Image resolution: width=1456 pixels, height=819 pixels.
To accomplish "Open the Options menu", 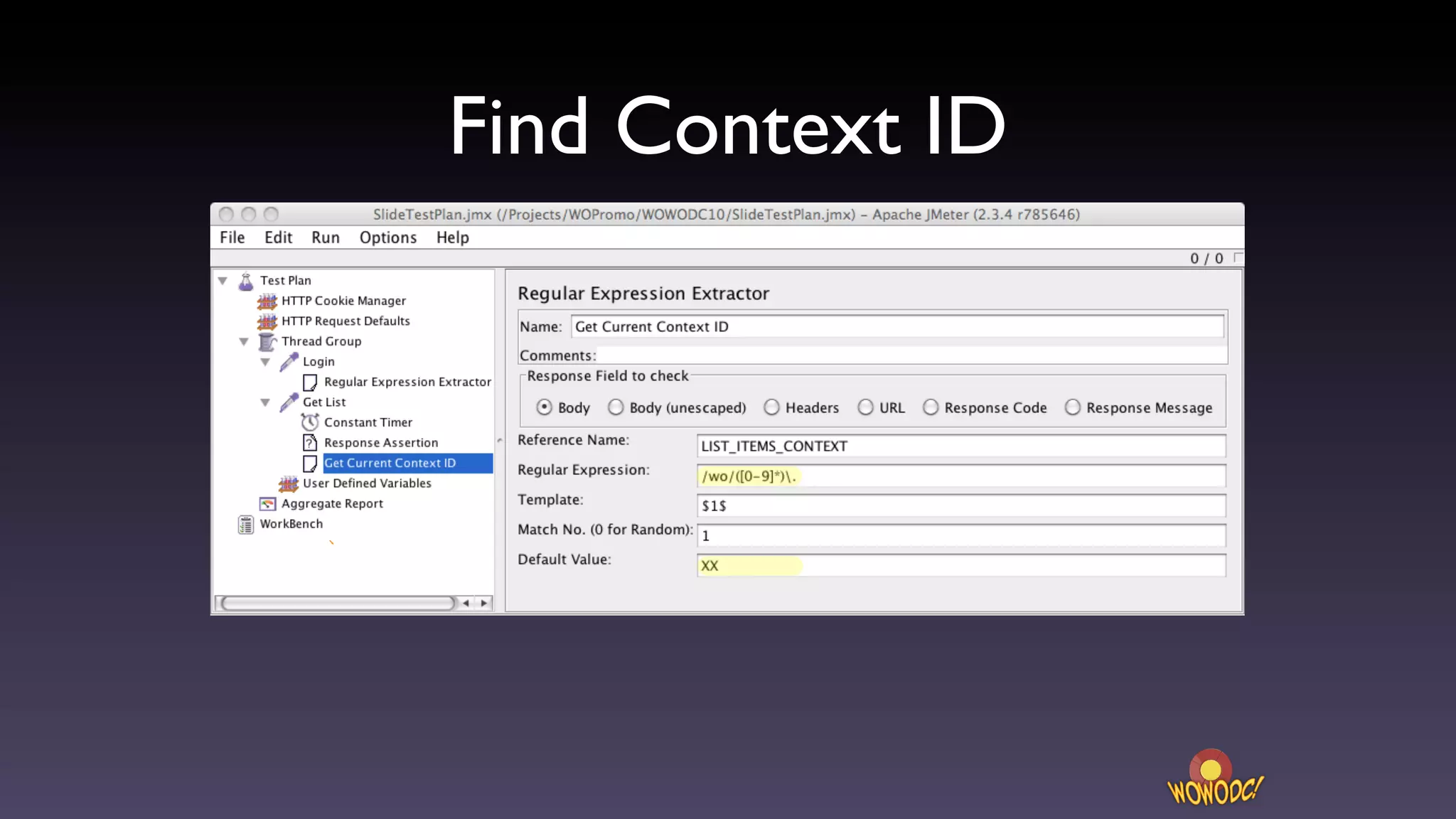I will click(388, 237).
